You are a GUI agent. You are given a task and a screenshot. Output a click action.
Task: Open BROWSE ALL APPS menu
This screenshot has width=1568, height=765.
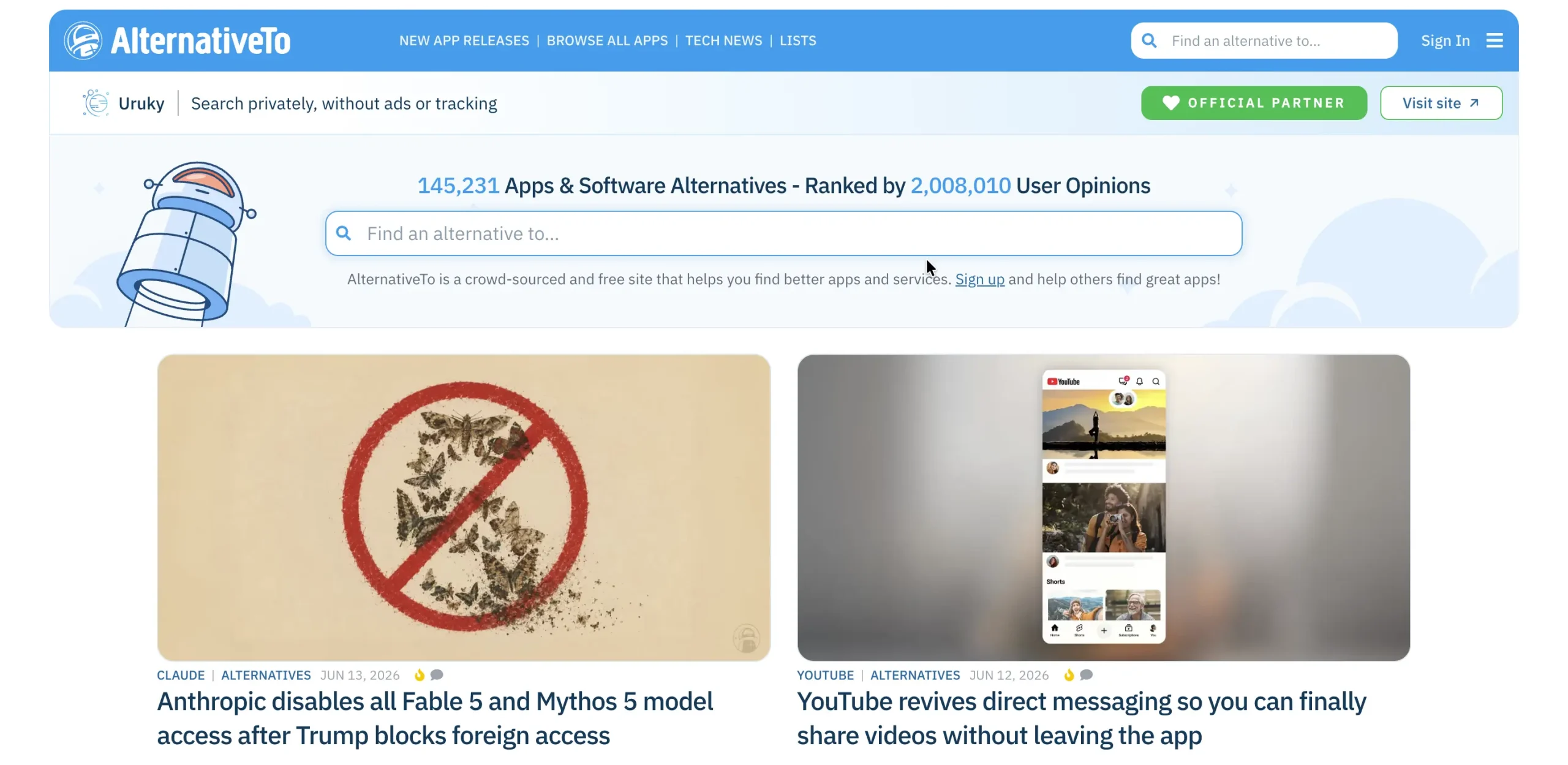pos(607,40)
